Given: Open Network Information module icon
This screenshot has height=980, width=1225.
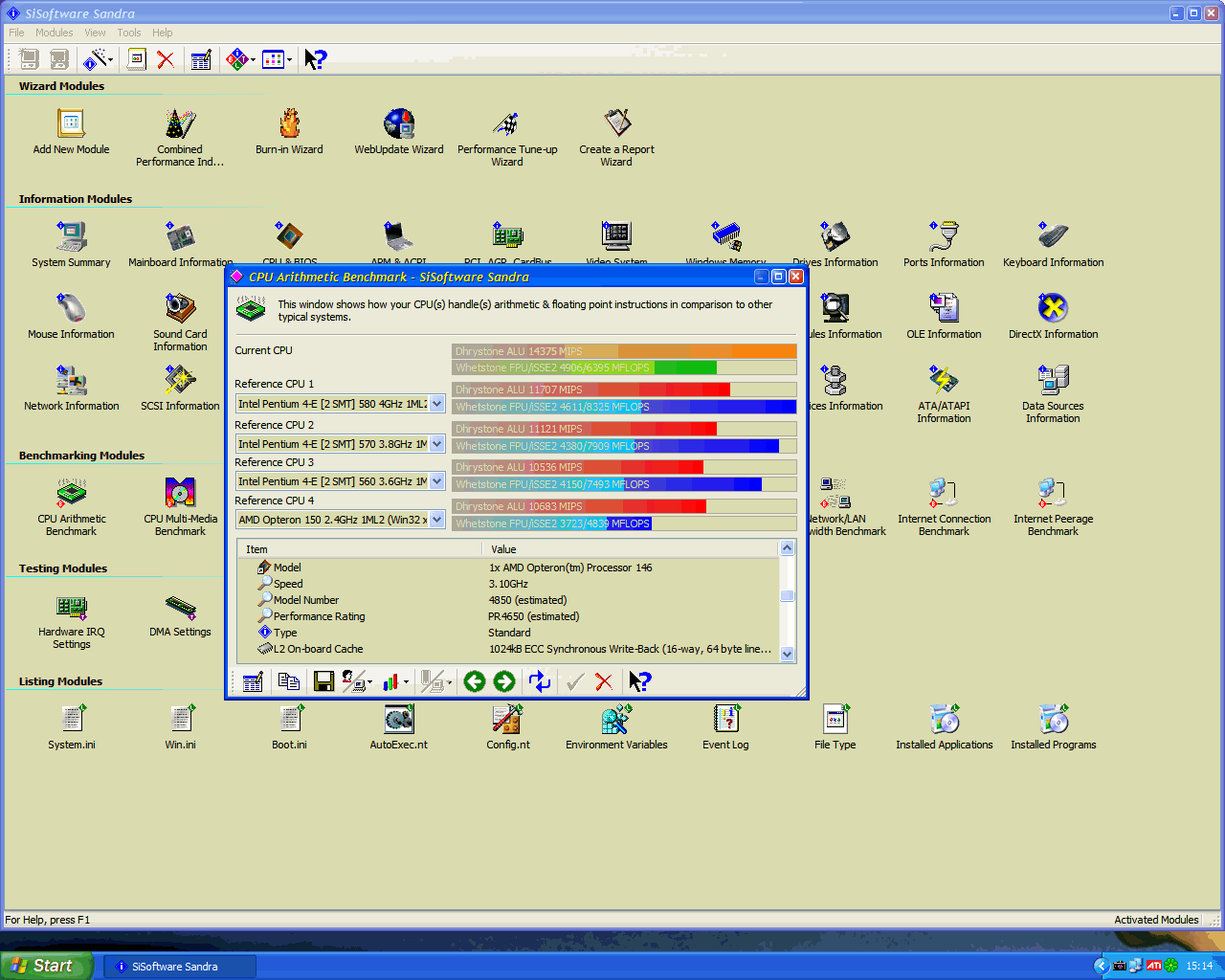Looking at the screenshot, I should click(71, 380).
